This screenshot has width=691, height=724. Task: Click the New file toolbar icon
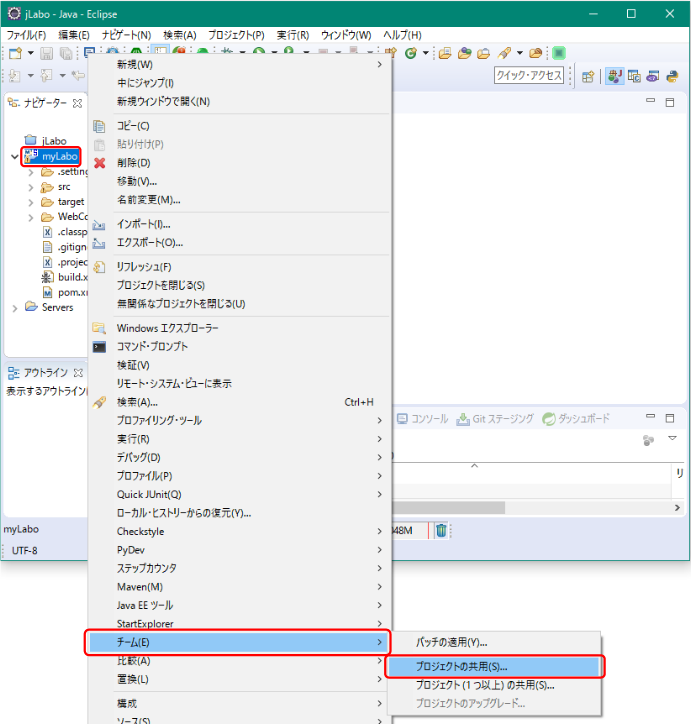(x=15, y=54)
